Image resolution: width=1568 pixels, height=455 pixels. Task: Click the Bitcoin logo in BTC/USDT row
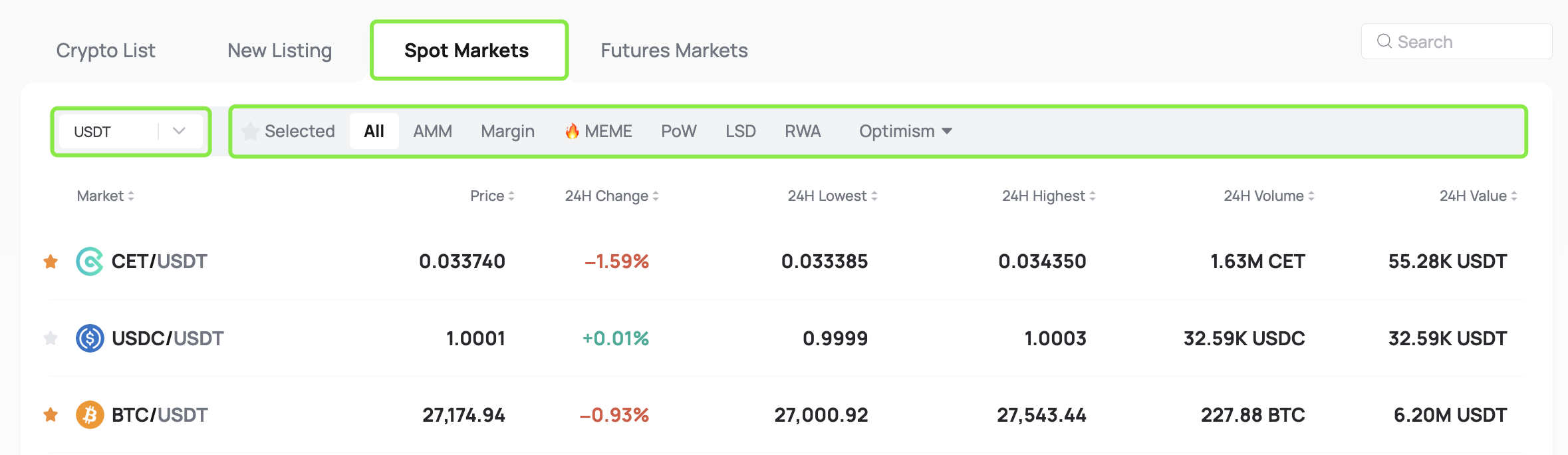point(90,414)
